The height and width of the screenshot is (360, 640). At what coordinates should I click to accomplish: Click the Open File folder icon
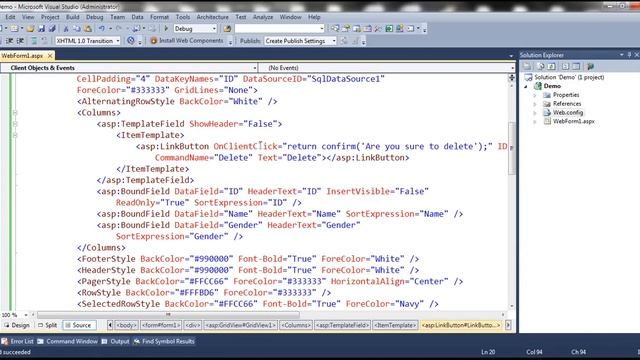30,29
